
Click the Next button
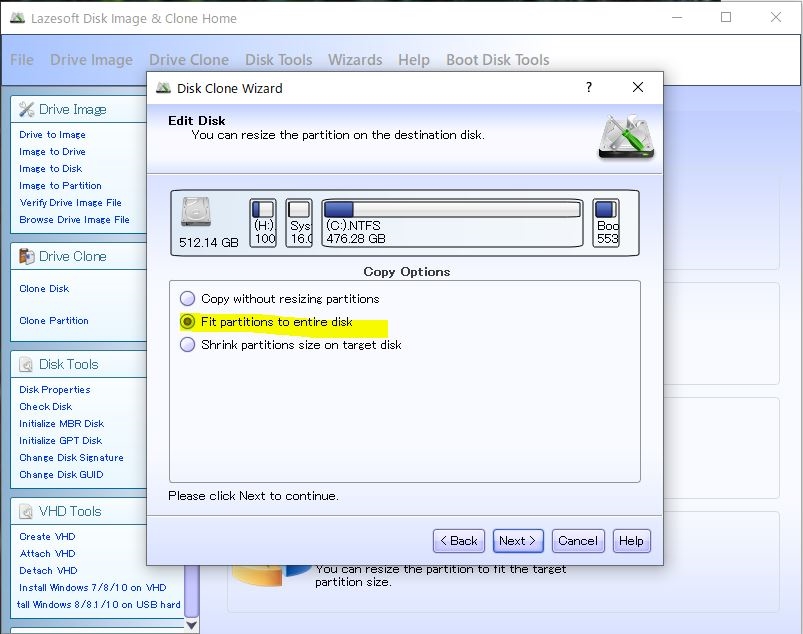(518, 541)
